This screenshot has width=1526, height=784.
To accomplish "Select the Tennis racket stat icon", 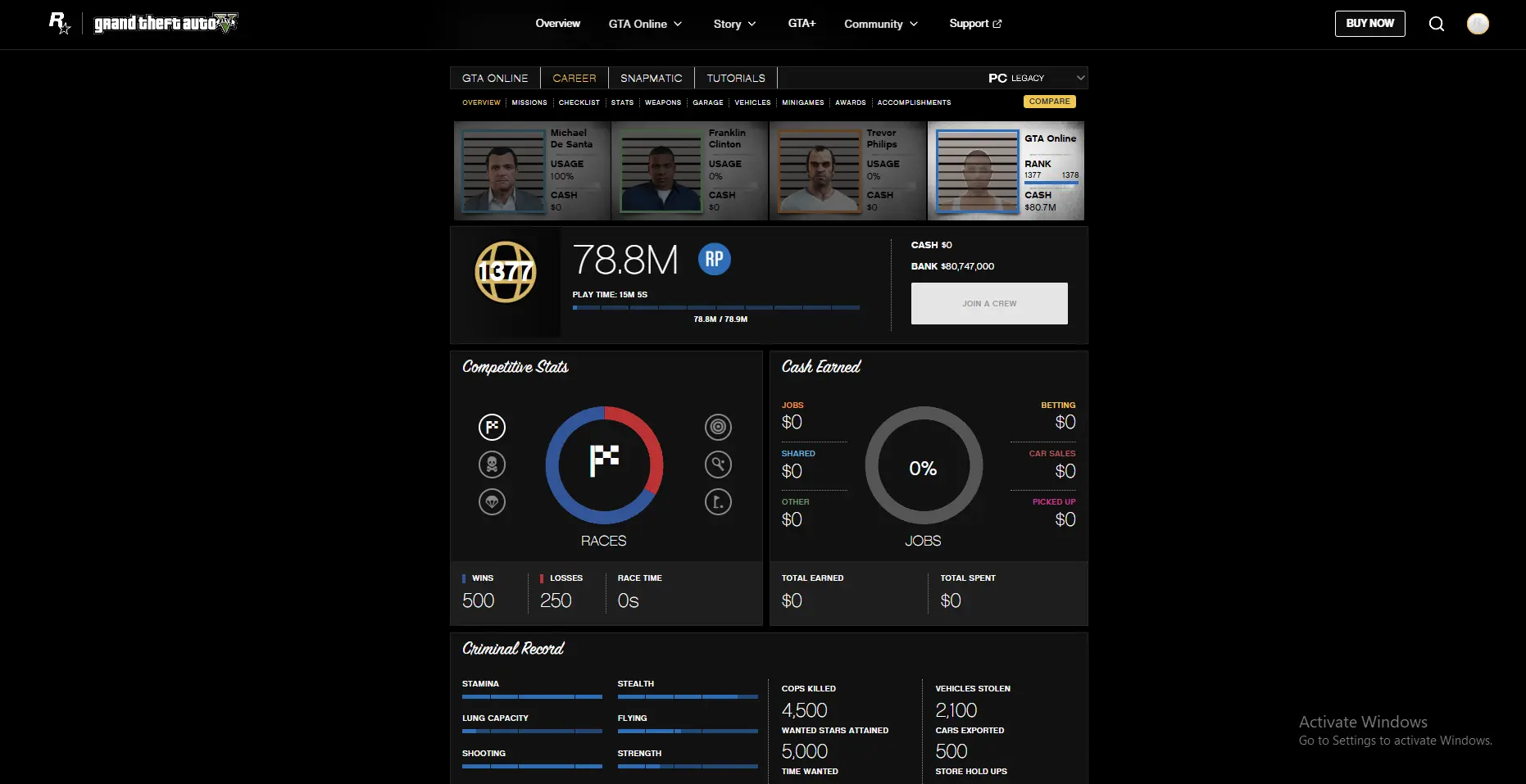I will (x=718, y=465).
